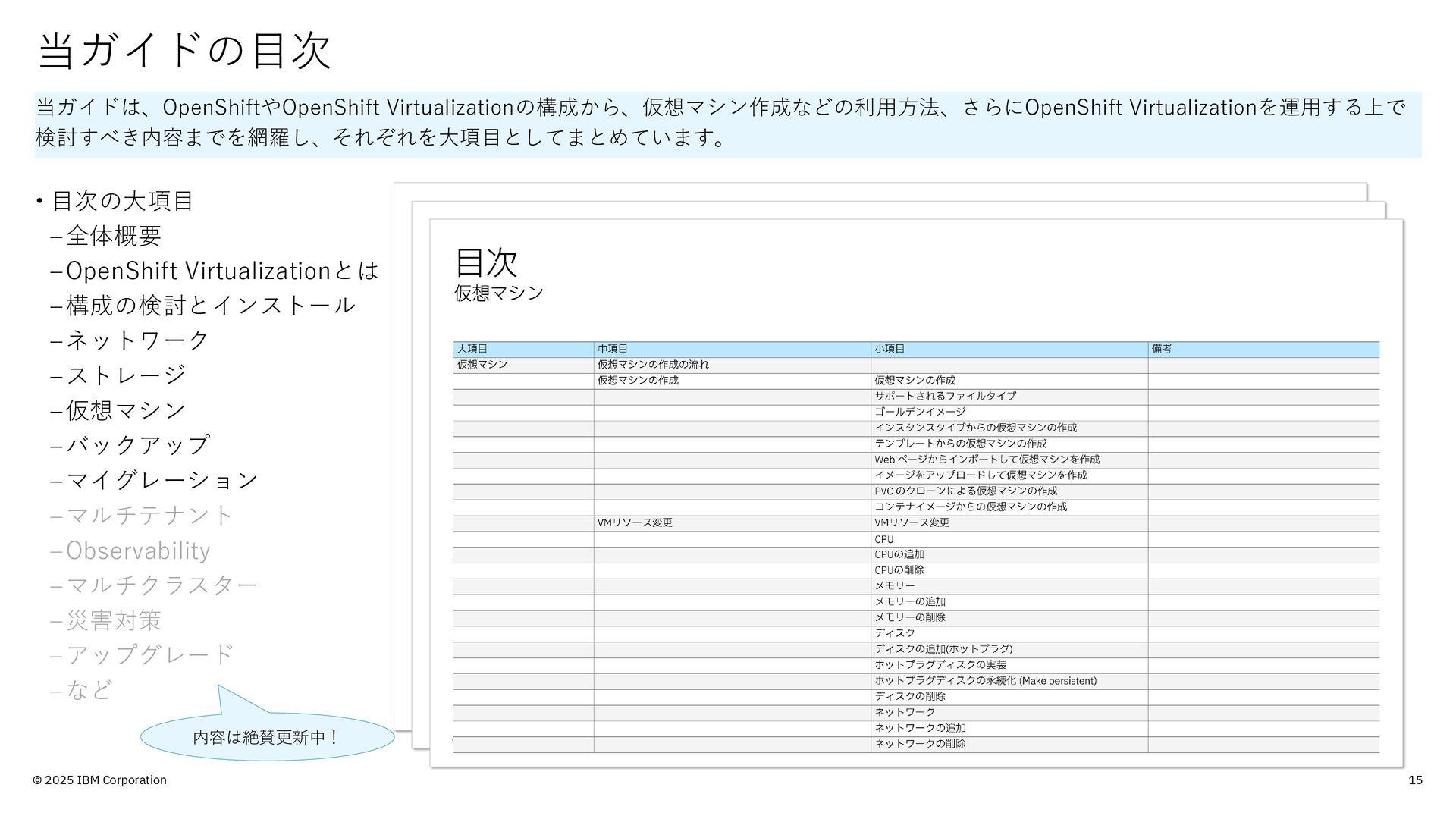This screenshot has width=1456, height=819.
Task: Click the 備考 column header
Action: click(1162, 349)
